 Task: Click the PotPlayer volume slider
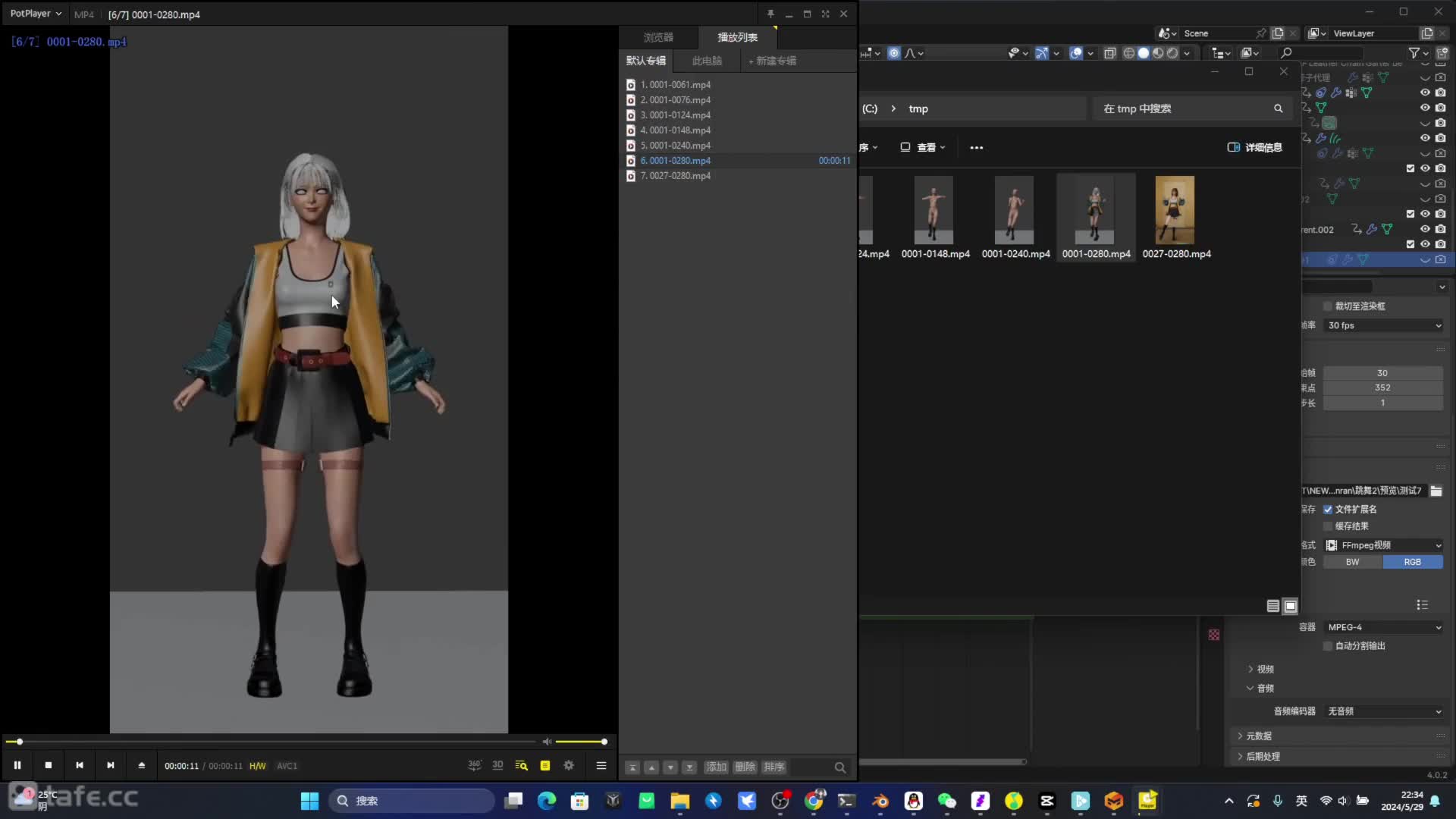[580, 742]
